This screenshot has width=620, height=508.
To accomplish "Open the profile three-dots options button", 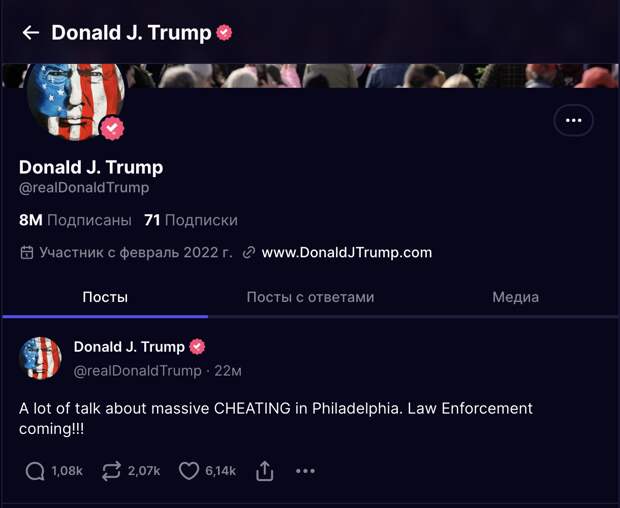I will pos(573,120).
